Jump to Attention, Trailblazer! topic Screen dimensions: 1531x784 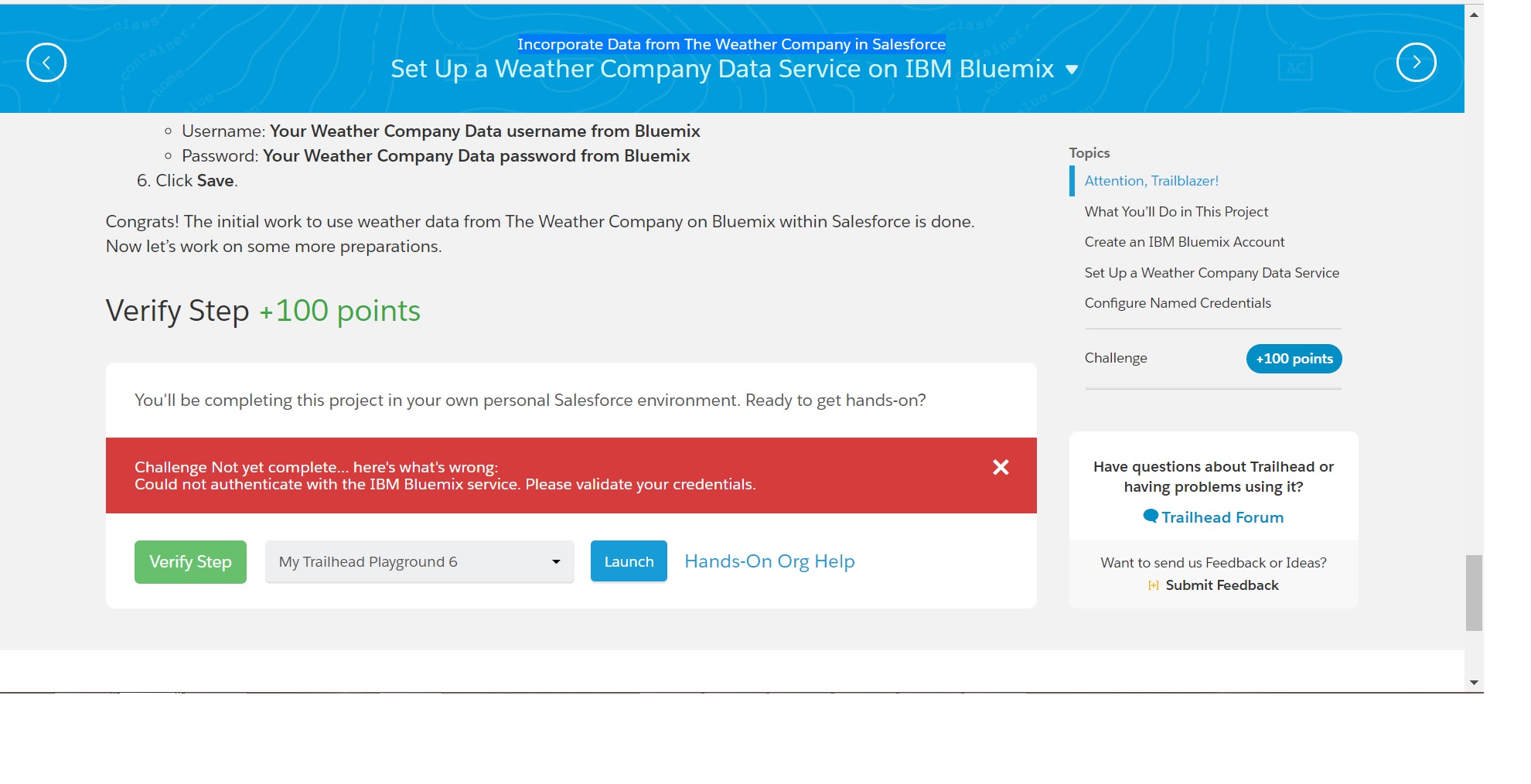click(x=1151, y=181)
